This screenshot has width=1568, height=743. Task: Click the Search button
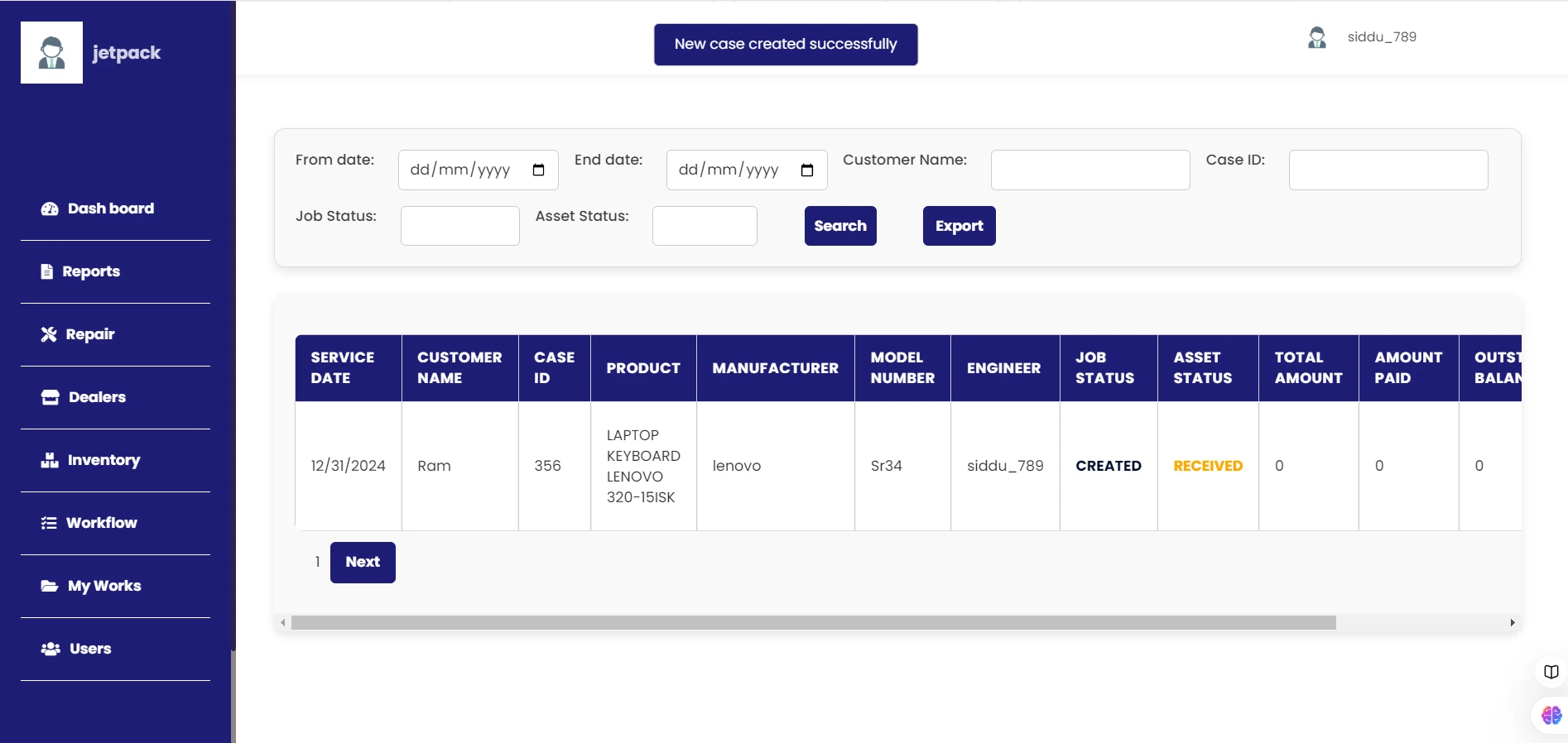point(840,226)
